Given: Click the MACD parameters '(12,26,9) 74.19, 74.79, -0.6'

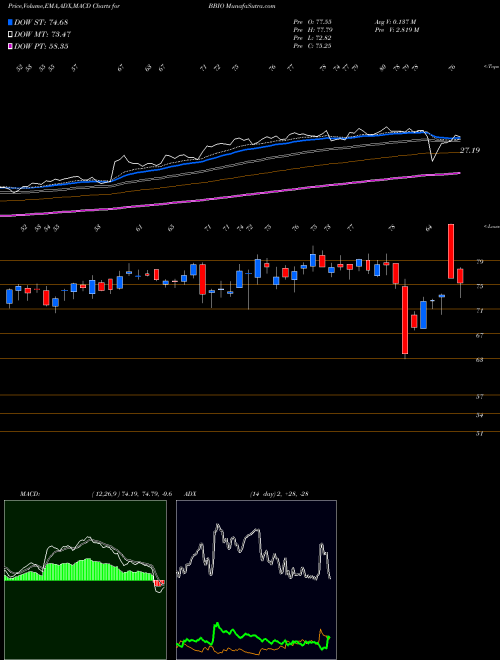Looking at the screenshot, I should coord(131,494).
